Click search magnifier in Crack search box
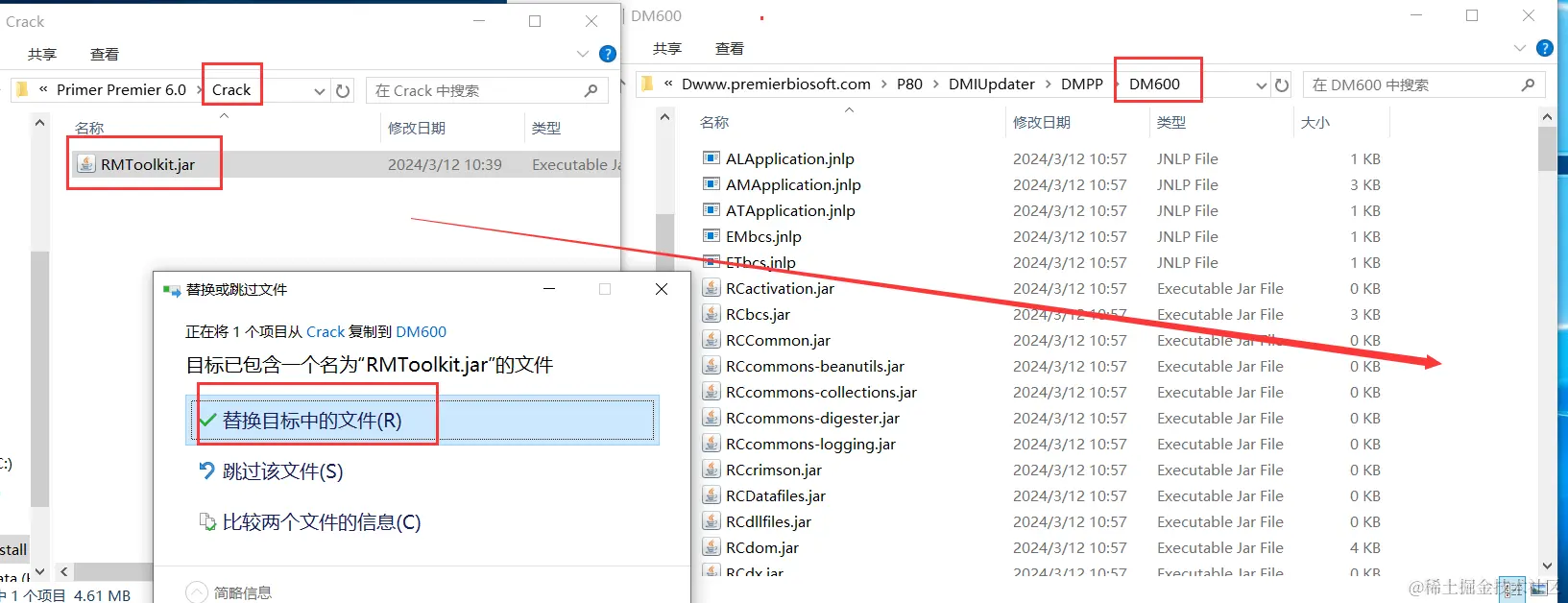Image resolution: width=1568 pixels, height=603 pixels. (591, 90)
